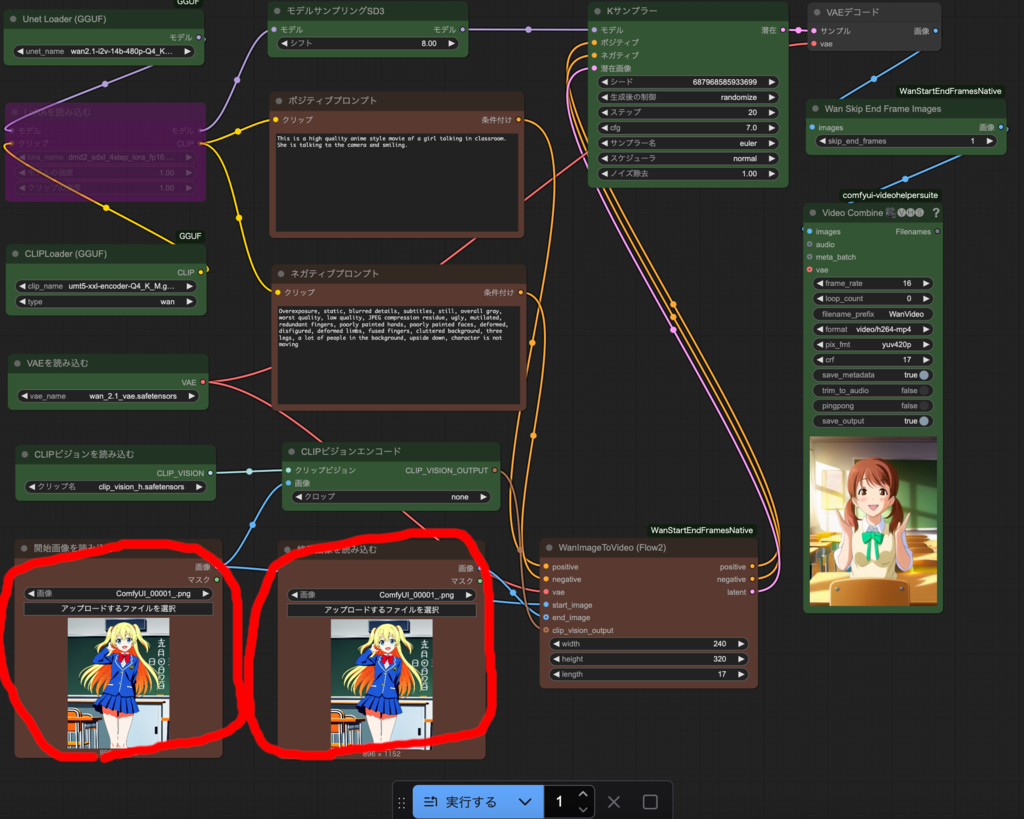Click the comfyui-videohelpersuite badge label

coord(889,195)
